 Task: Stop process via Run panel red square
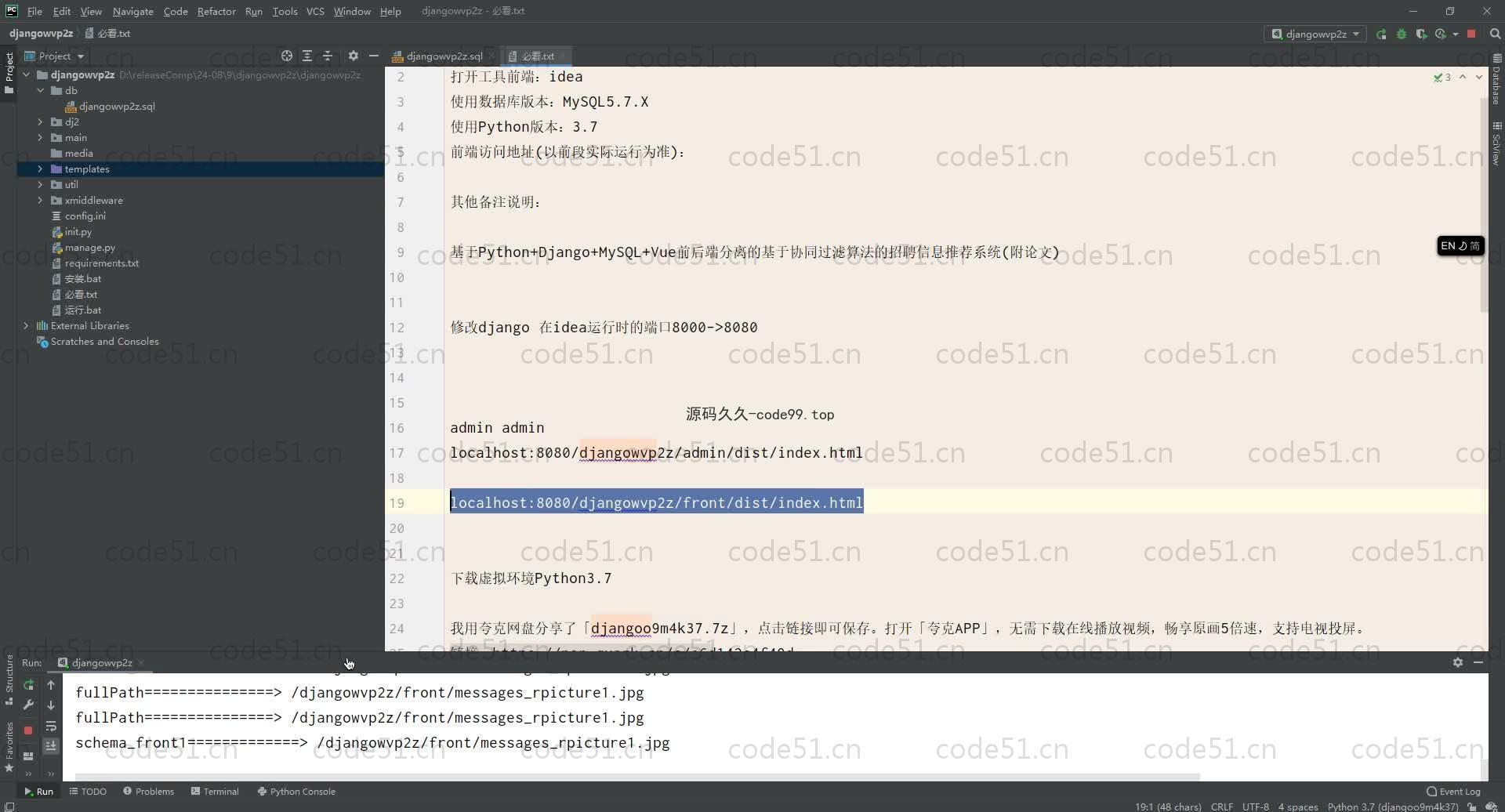pyautogui.click(x=28, y=730)
